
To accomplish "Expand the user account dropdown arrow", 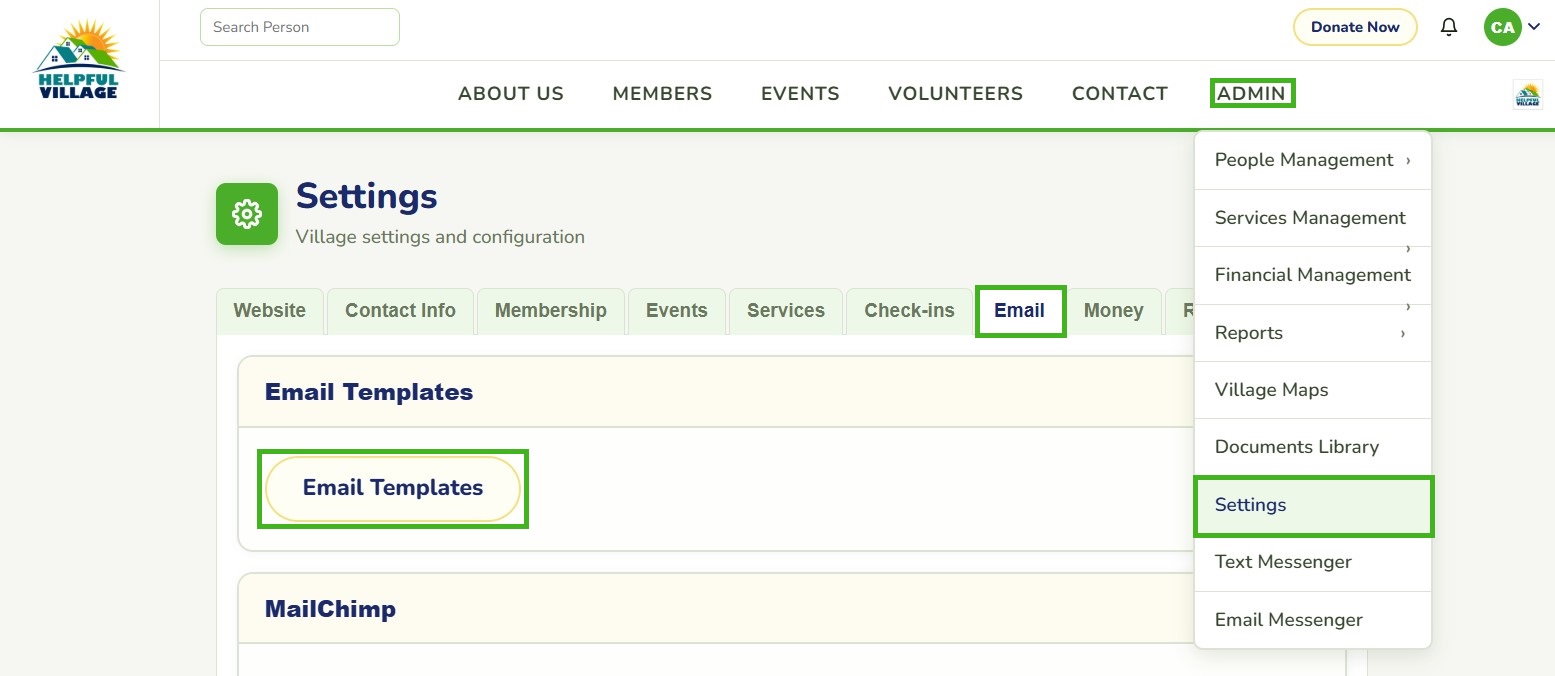I will click(1534, 27).
